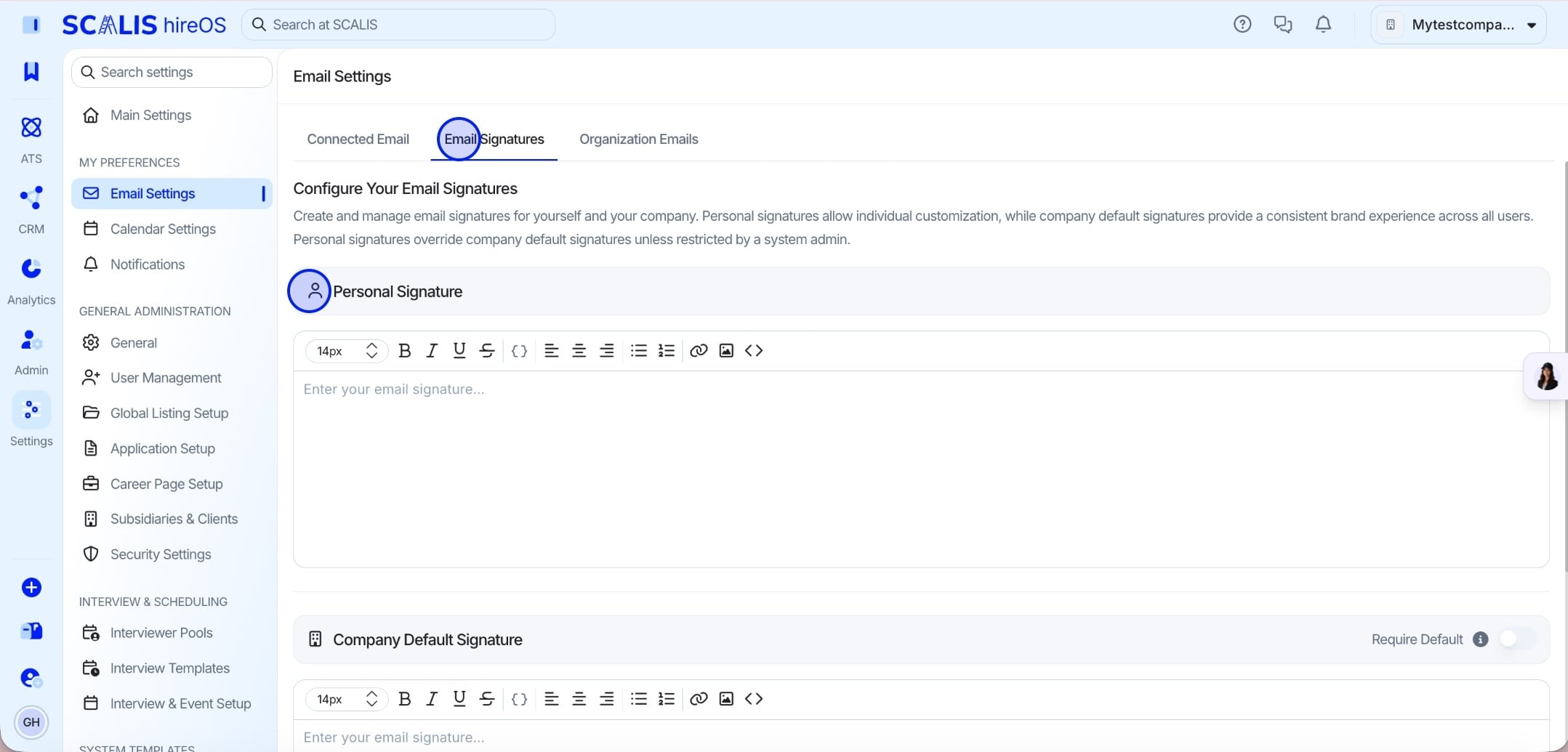Open the ATS module in left rail
This screenshot has height=752, width=1568.
pyautogui.click(x=31, y=140)
